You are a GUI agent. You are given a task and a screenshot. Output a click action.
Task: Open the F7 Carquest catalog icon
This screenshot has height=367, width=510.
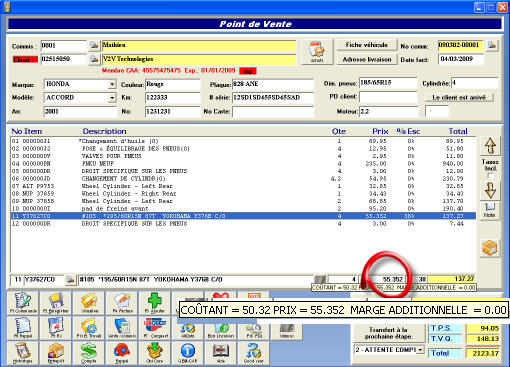pos(155,328)
